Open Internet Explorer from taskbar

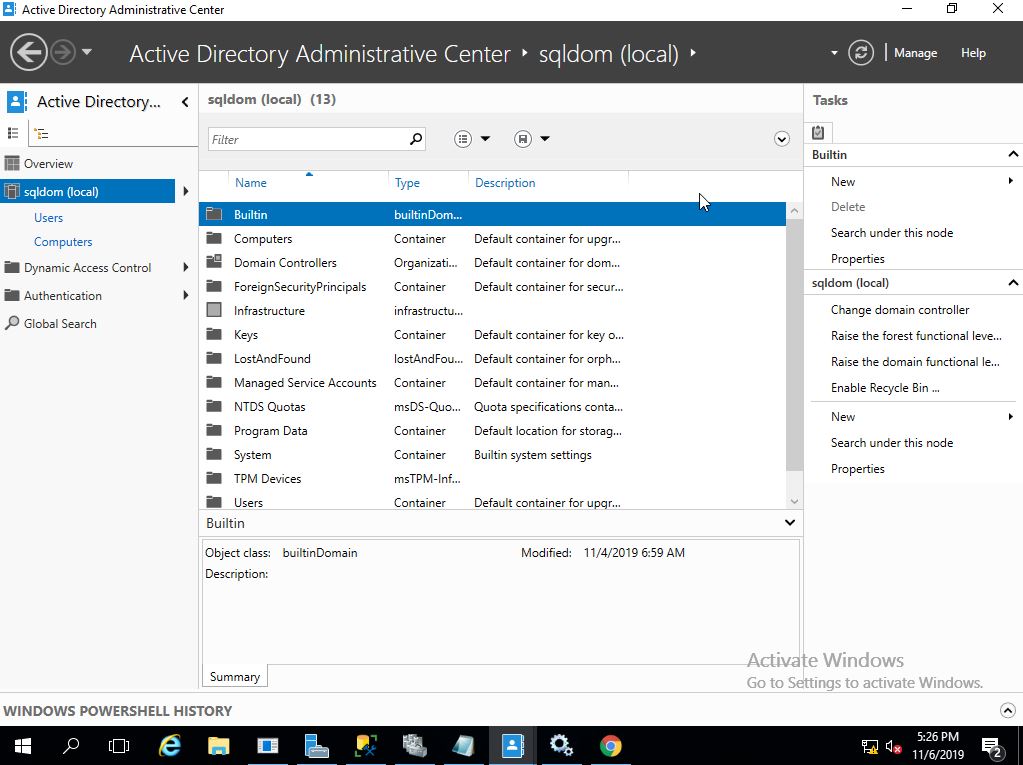[170, 745]
